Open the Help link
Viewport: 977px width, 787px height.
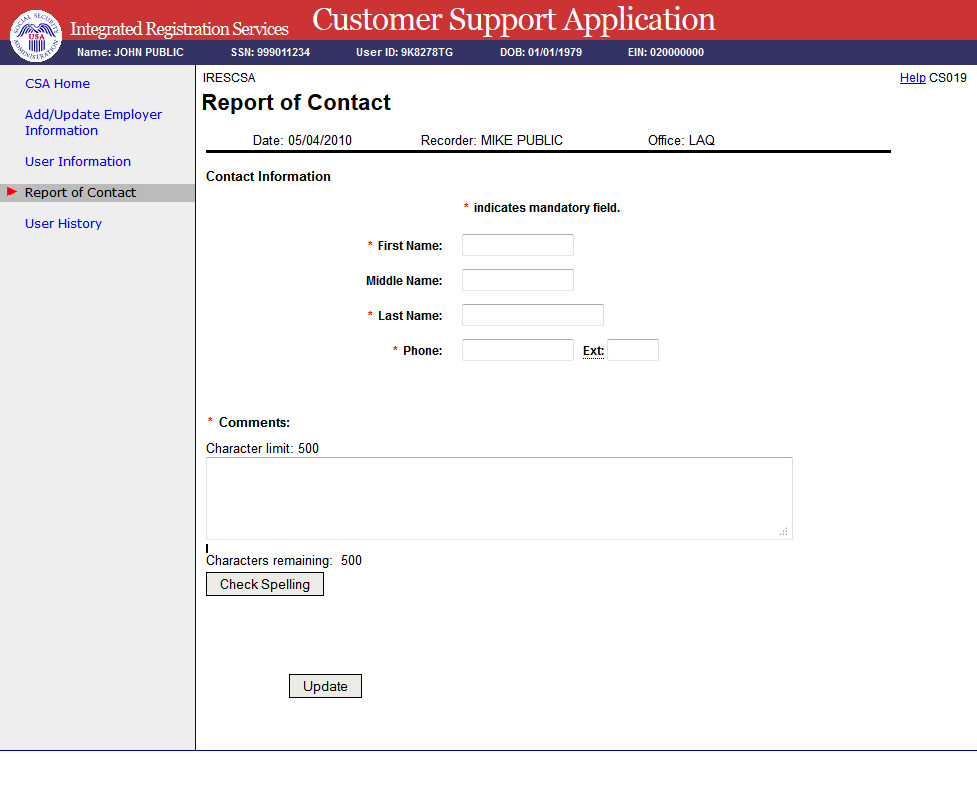912,78
